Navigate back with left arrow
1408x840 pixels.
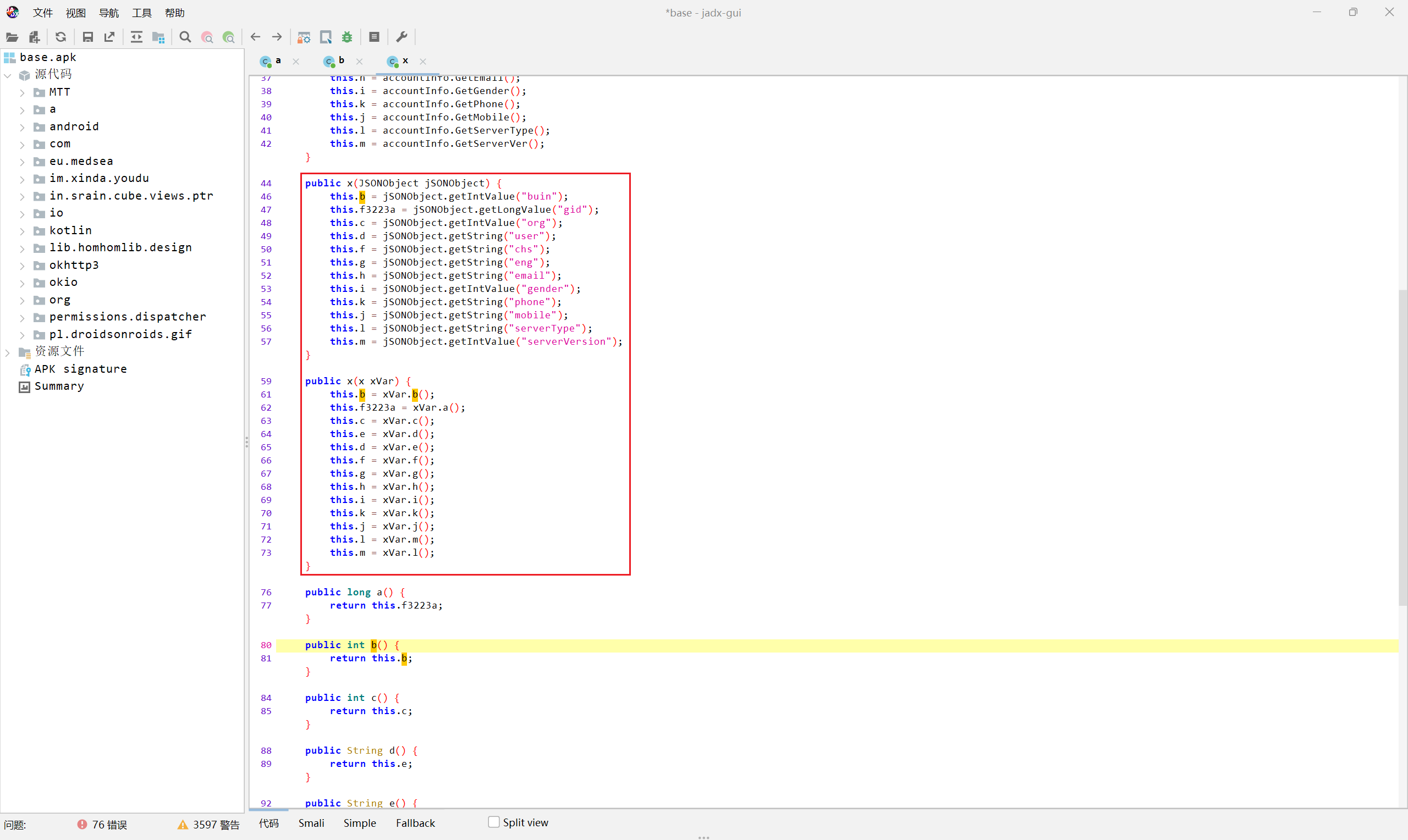point(255,37)
